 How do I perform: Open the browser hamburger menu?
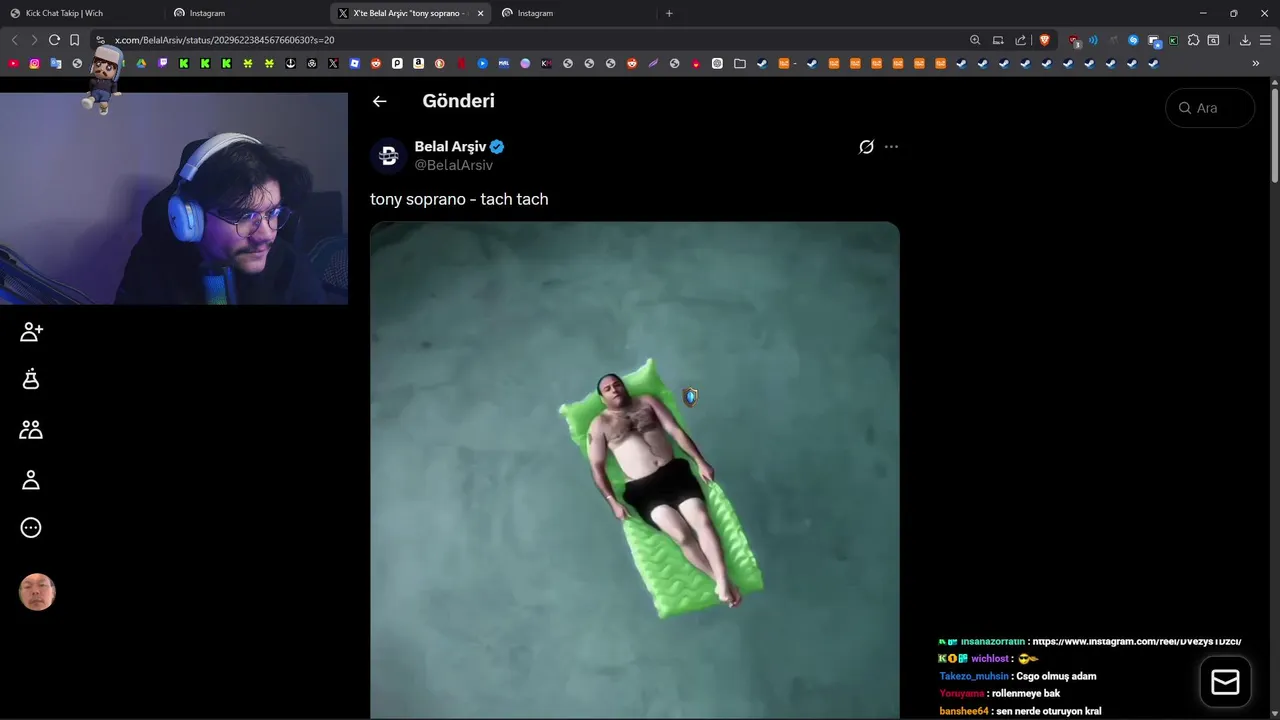coord(1266,40)
